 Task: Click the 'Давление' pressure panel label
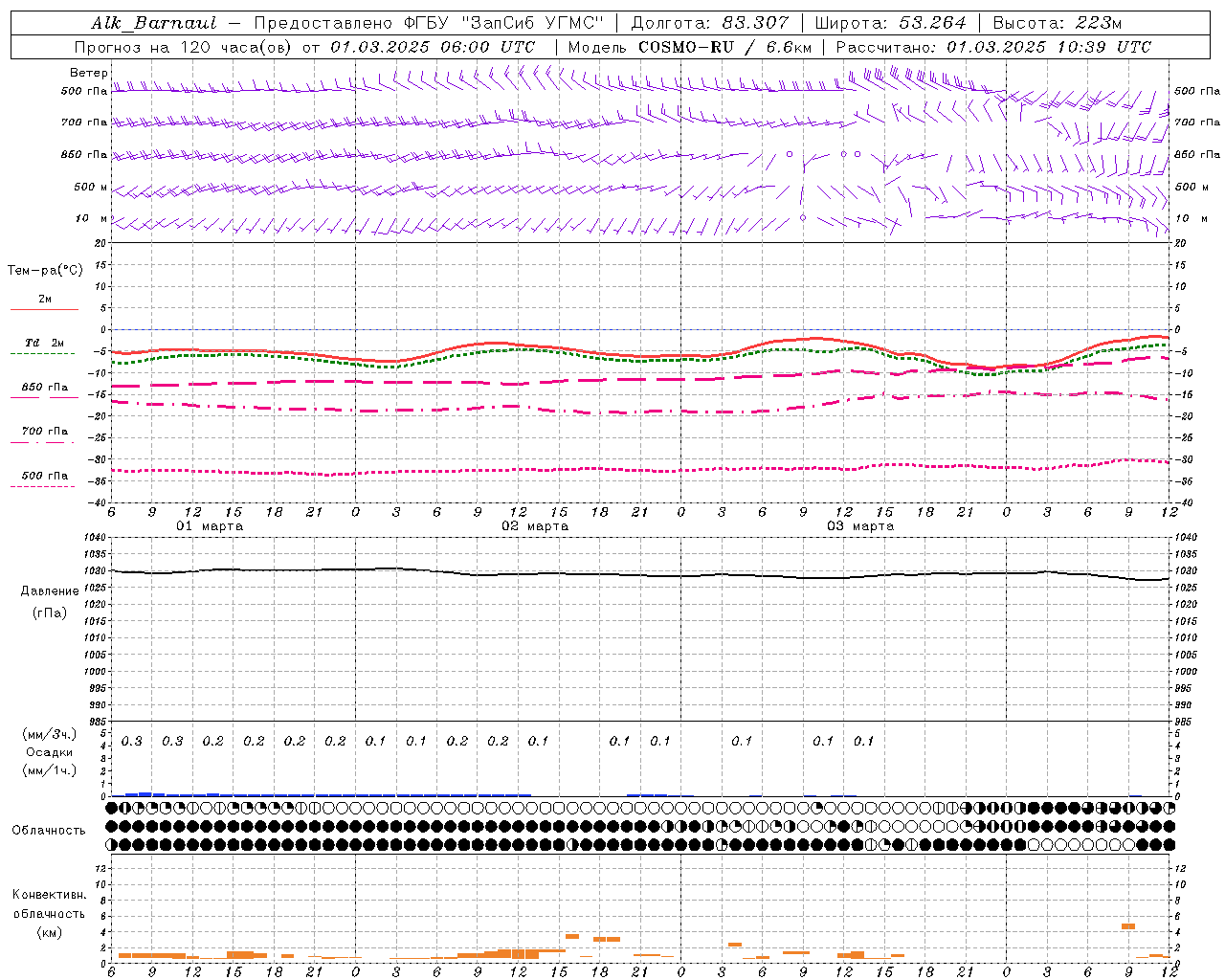(50, 591)
